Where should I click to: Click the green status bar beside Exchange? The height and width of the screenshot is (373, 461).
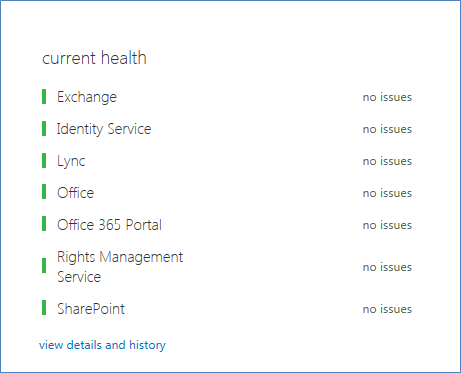tap(44, 97)
